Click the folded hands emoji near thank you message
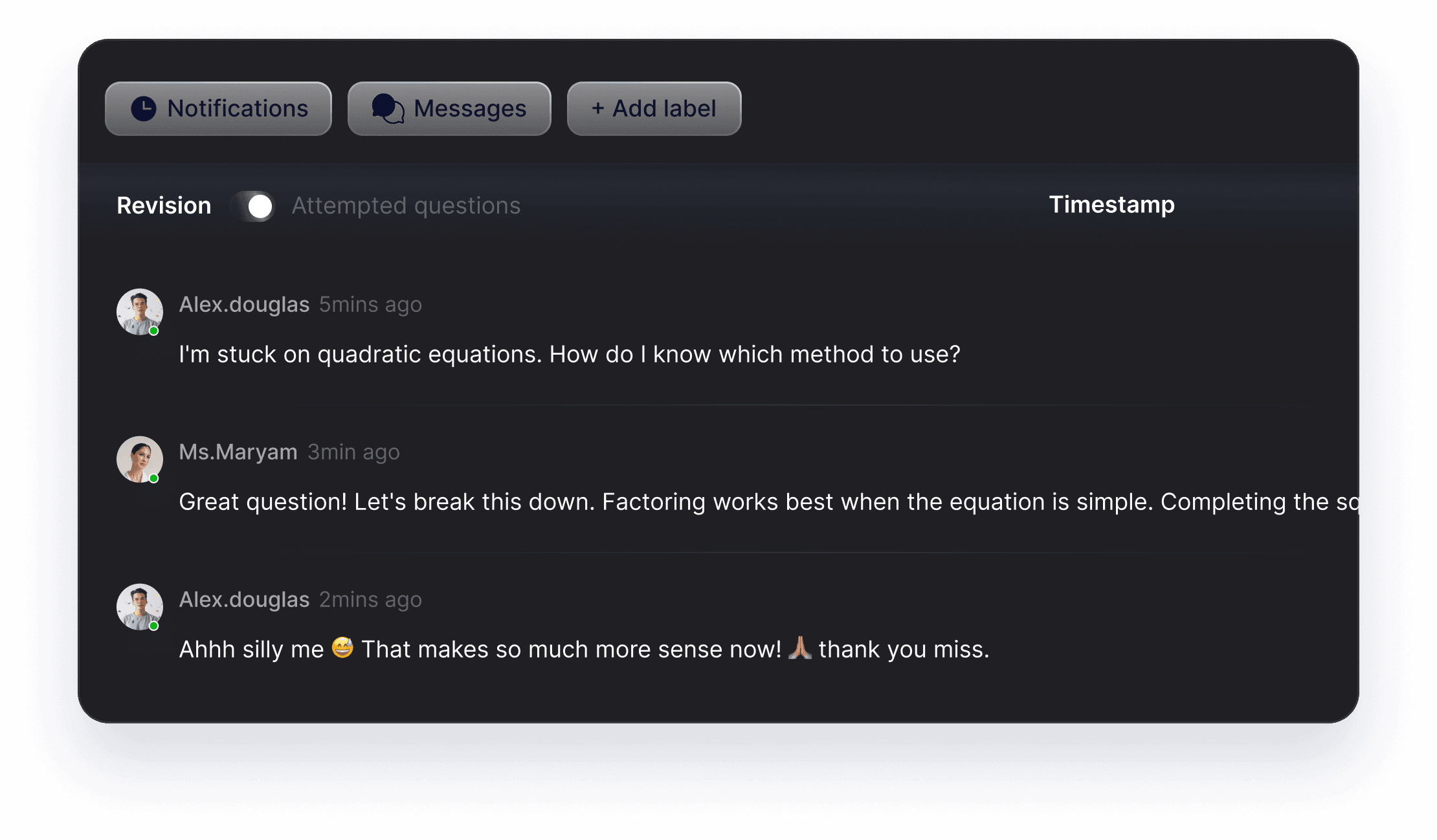This screenshot has width=1437, height=840. 801,648
